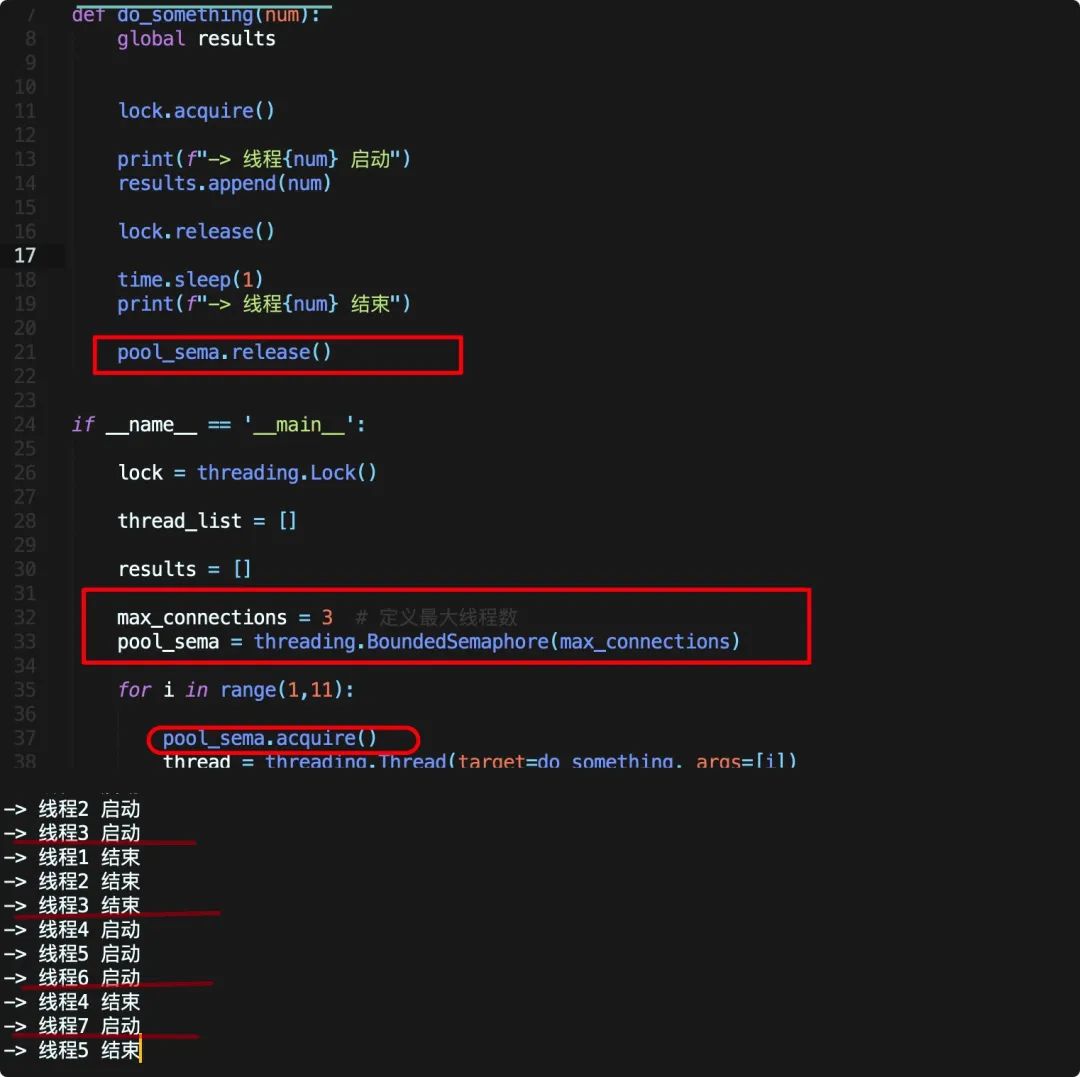1080x1077 pixels.
Task: Click the global results statement
Action: [196, 38]
